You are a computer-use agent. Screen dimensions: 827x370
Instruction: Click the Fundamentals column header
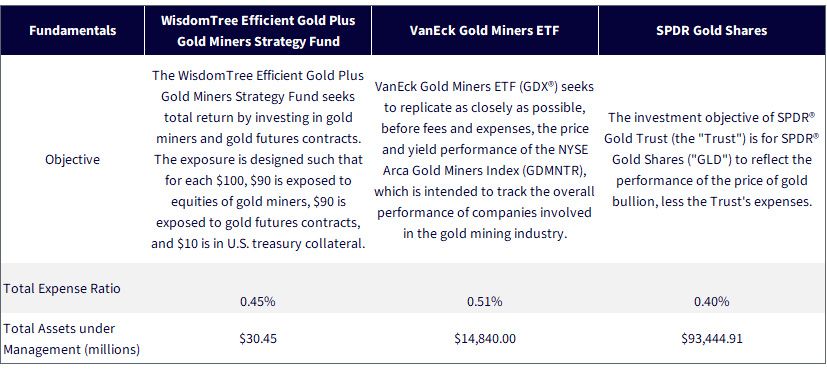tap(73, 31)
